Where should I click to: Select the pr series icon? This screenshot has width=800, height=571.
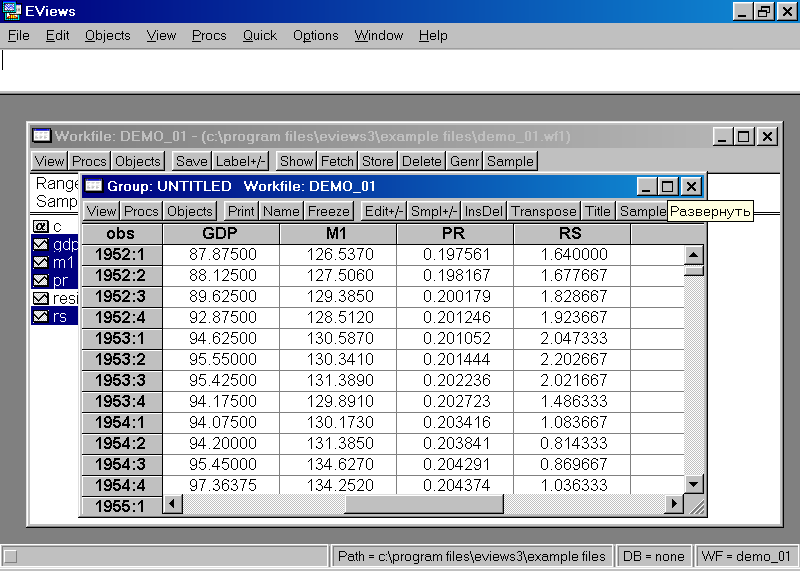pyautogui.click(x=40, y=281)
